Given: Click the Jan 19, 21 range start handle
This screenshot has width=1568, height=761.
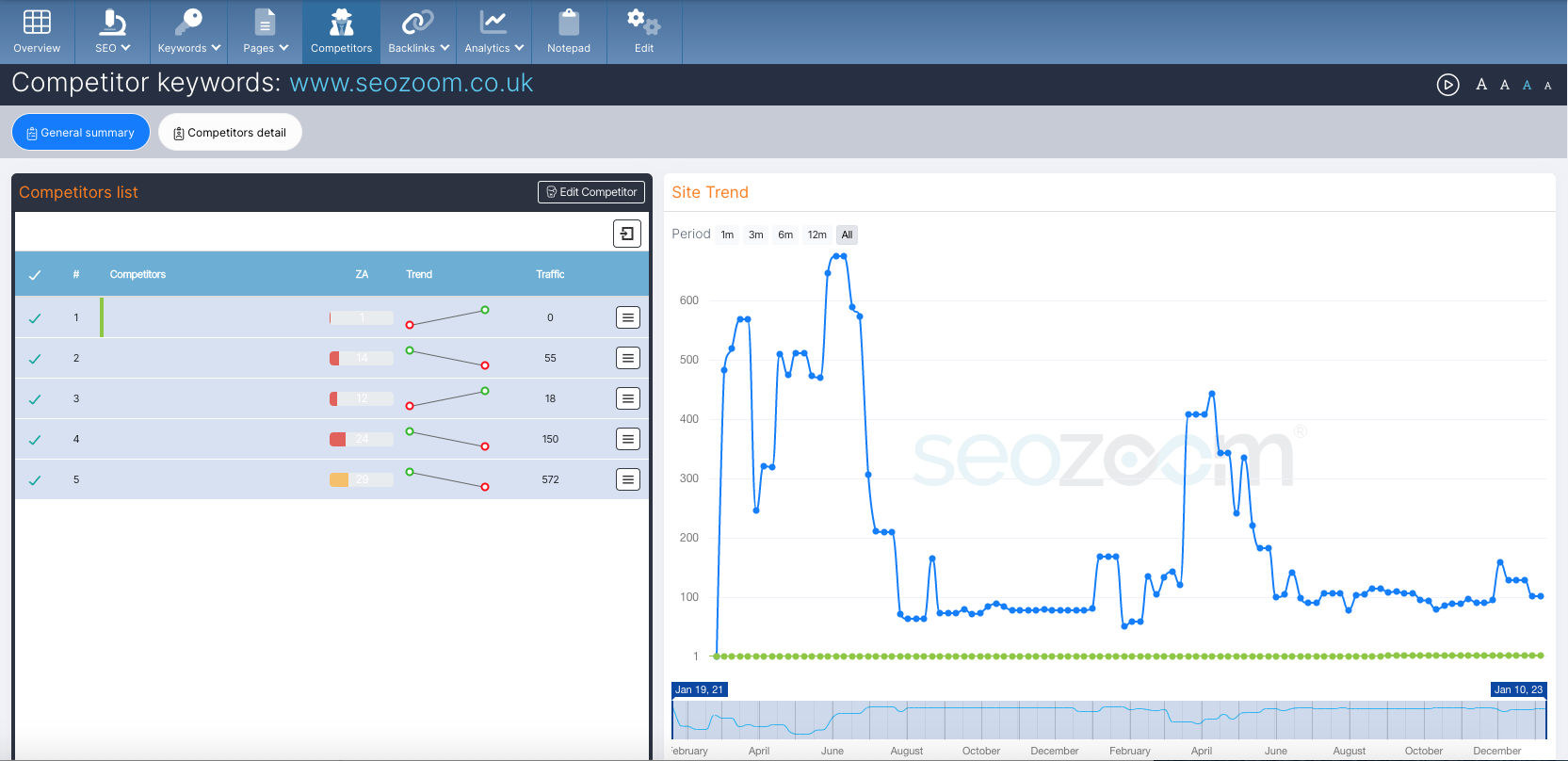Looking at the screenshot, I should 700,689.
